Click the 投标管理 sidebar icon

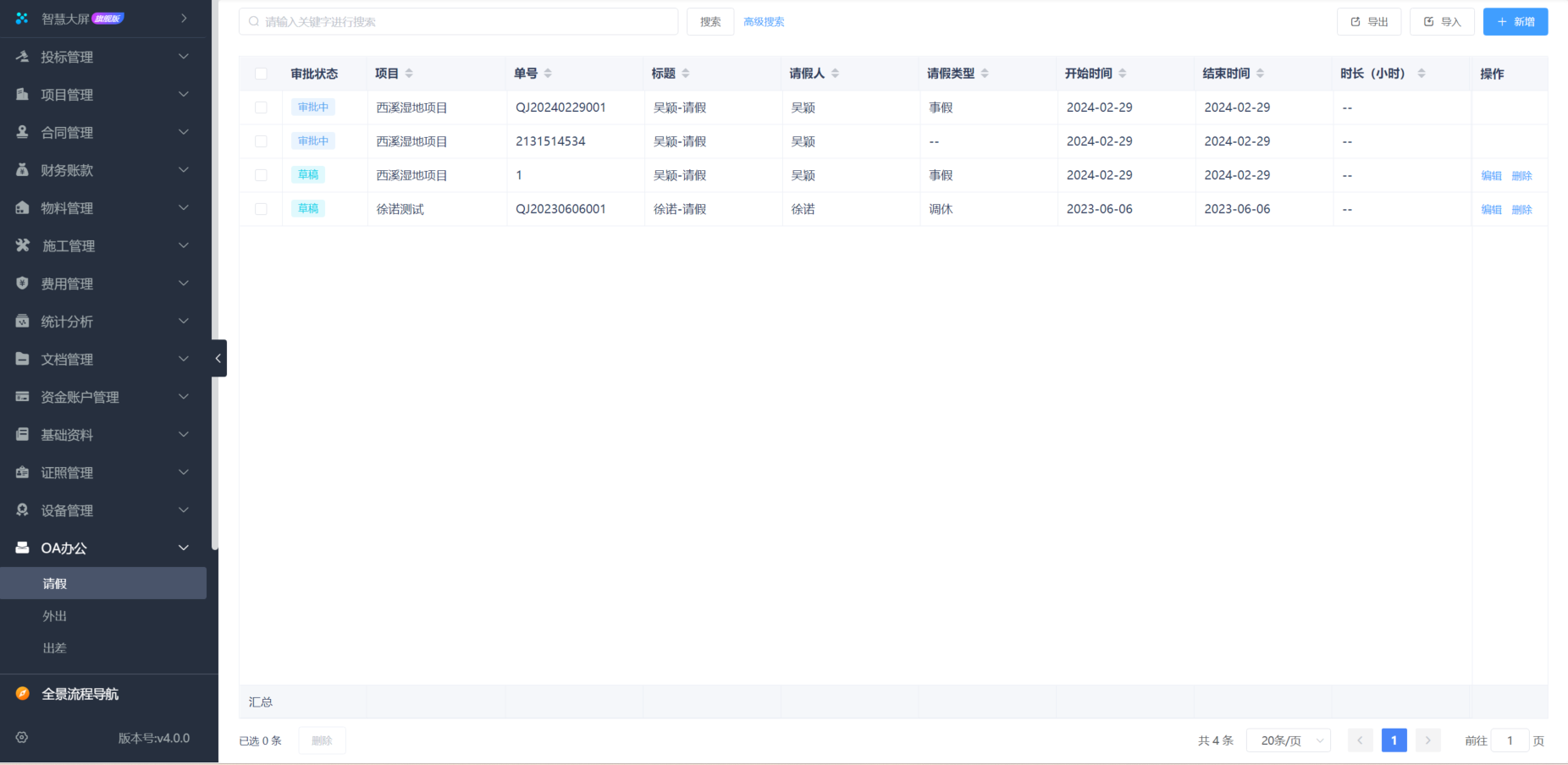(x=23, y=57)
